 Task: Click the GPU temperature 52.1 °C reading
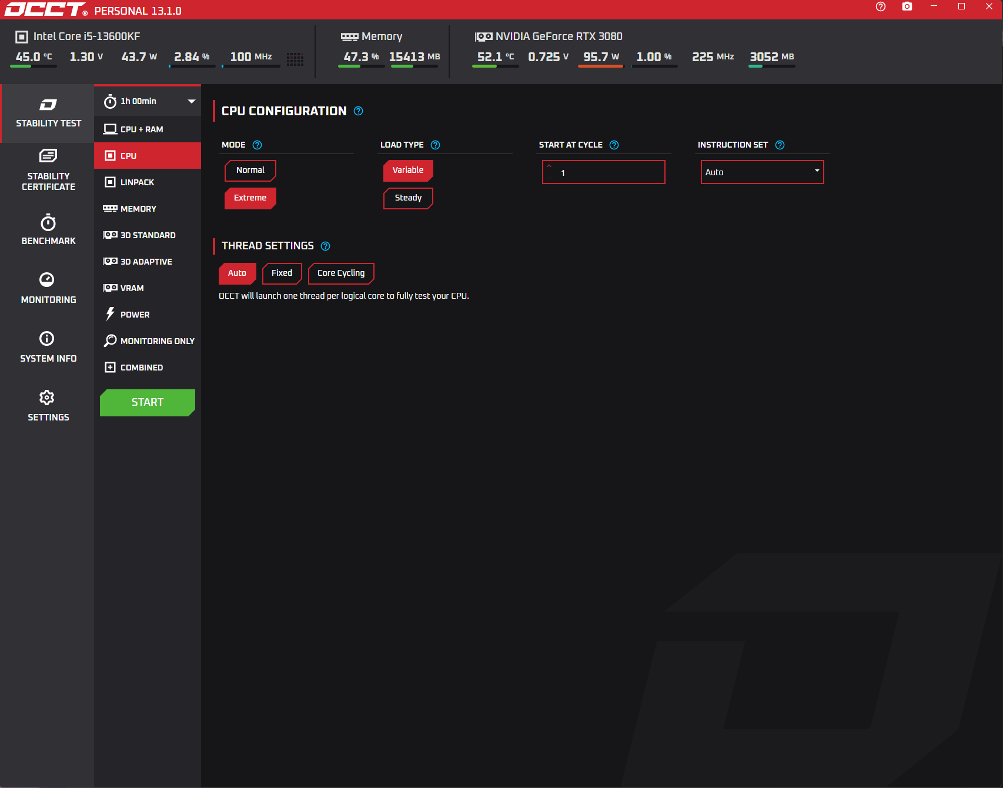pyautogui.click(x=496, y=57)
